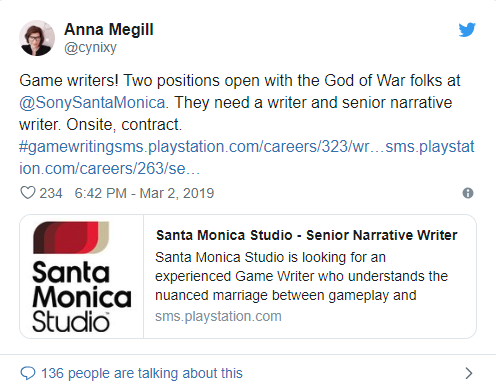Image resolution: width=496 pixels, height=388 pixels.
Task: Click the Anna Megill display name
Action: tap(109, 29)
